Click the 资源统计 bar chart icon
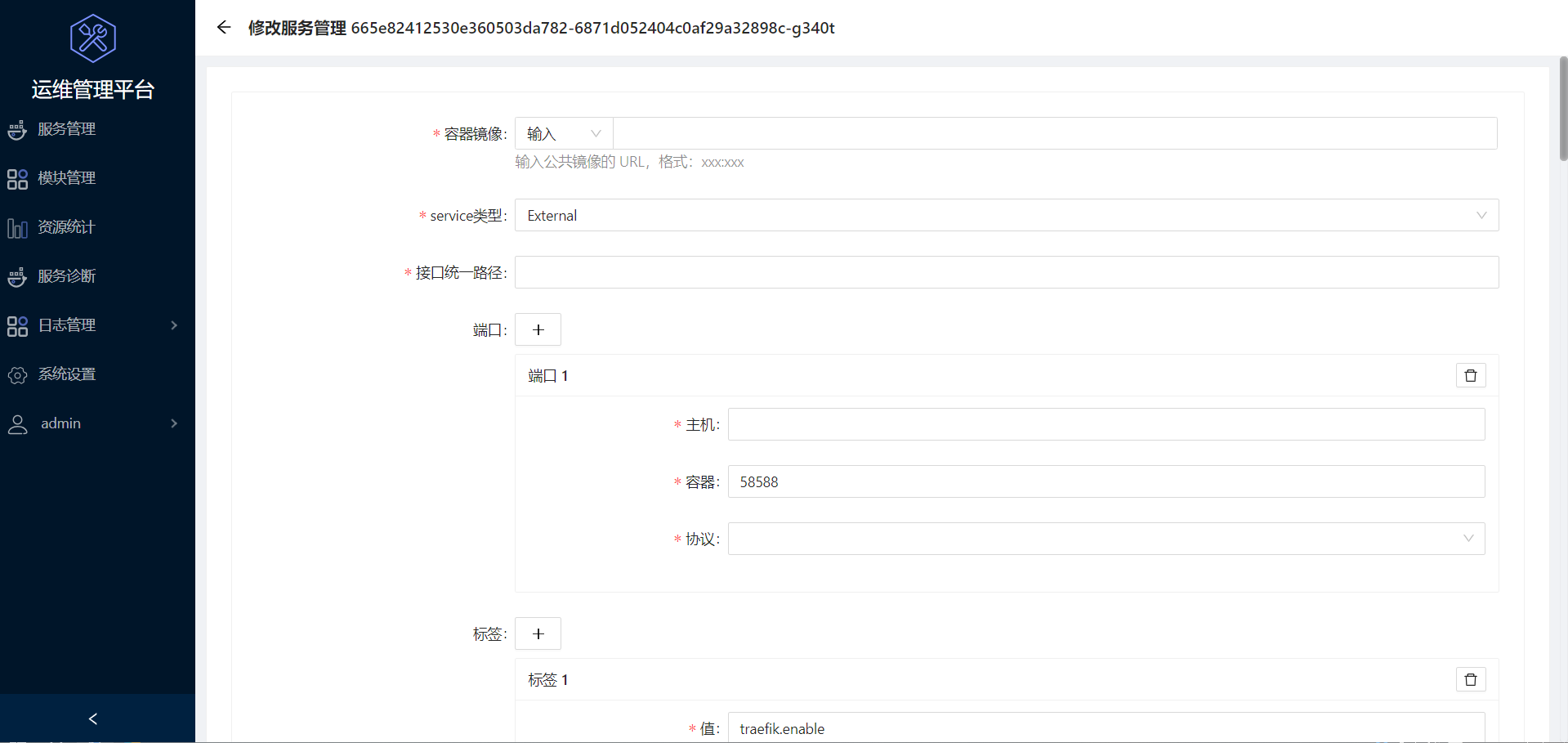Image resolution: width=1568 pixels, height=743 pixels. 17,228
